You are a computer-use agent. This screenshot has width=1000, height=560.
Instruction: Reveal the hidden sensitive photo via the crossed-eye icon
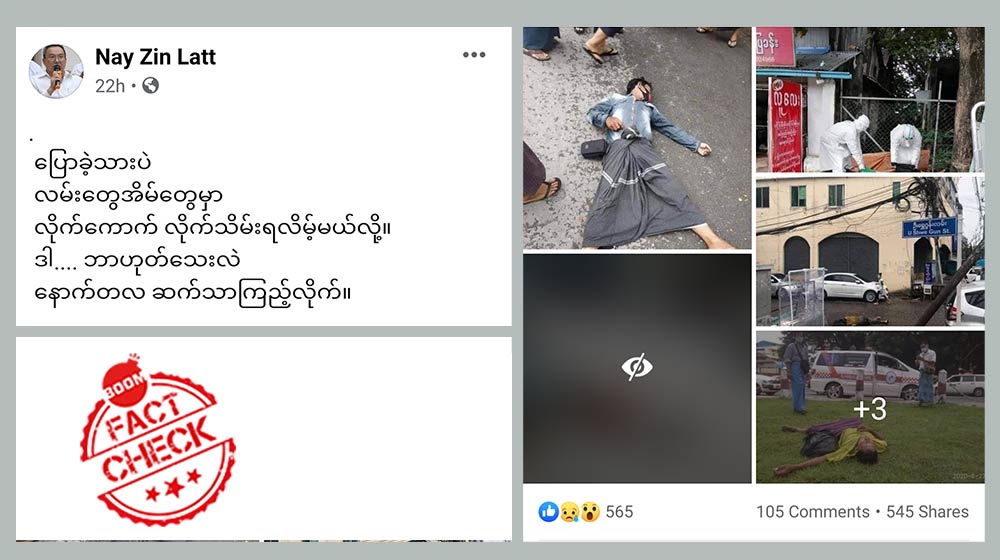pos(636,367)
